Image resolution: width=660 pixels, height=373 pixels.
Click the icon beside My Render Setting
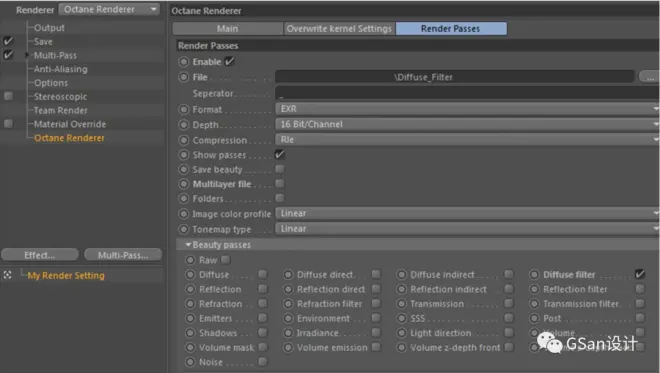pyautogui.click(x=8, y=275)
